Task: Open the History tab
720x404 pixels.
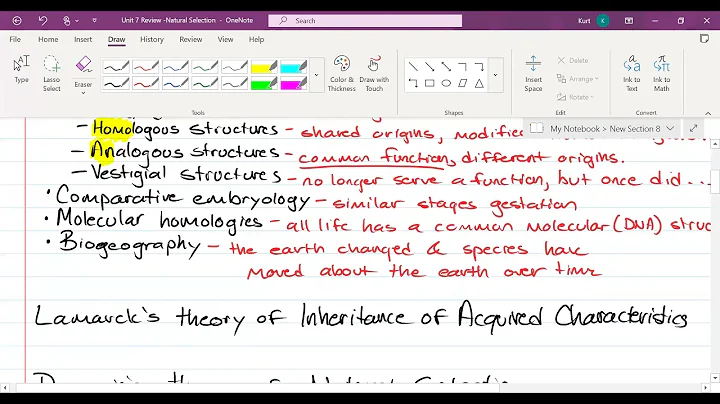Action: [152, 39]
